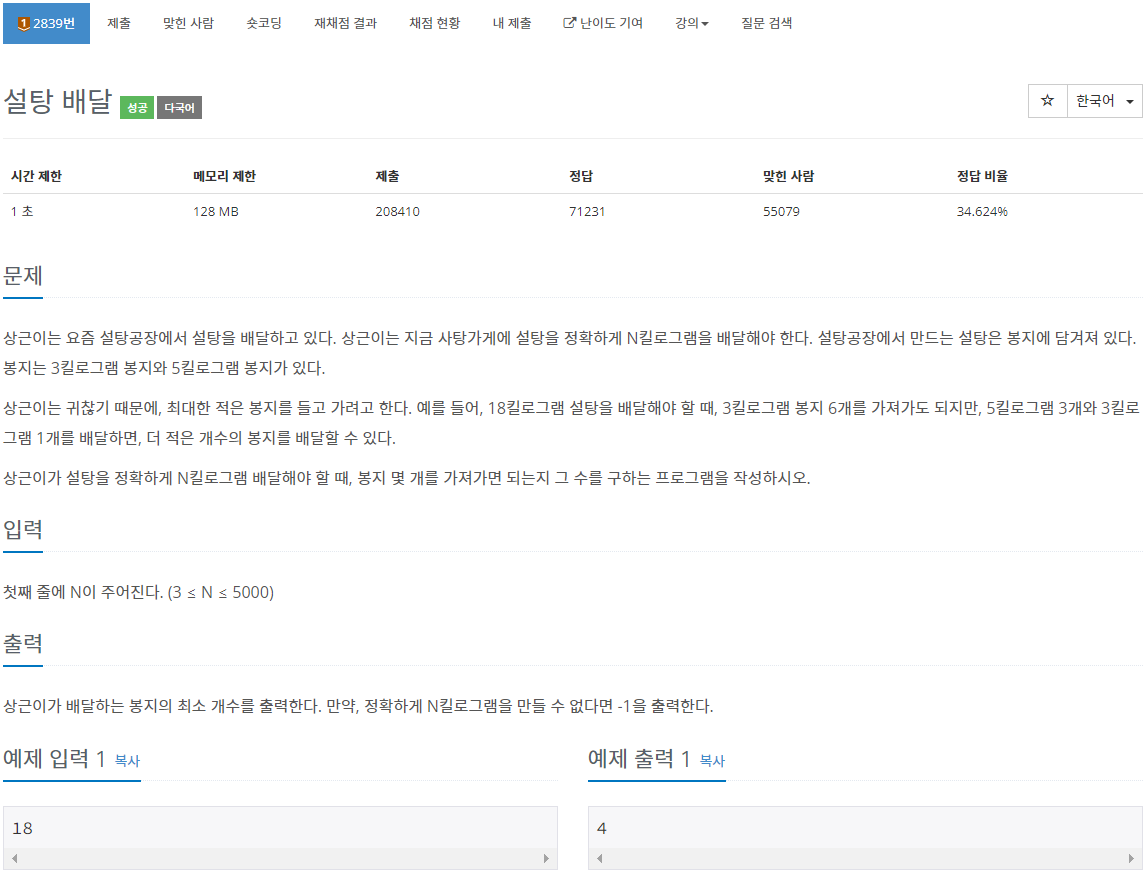The image size is (1147, 887).
Task: Click the 정답 count value 71231
Action: pyautogui.click(x=587, y=212)
